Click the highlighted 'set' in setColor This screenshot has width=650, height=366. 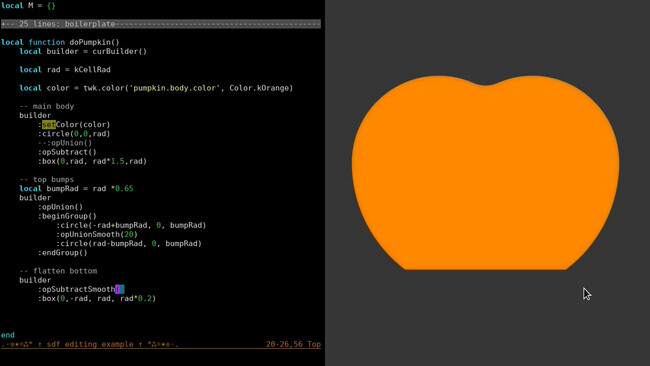tap(49, 124)
